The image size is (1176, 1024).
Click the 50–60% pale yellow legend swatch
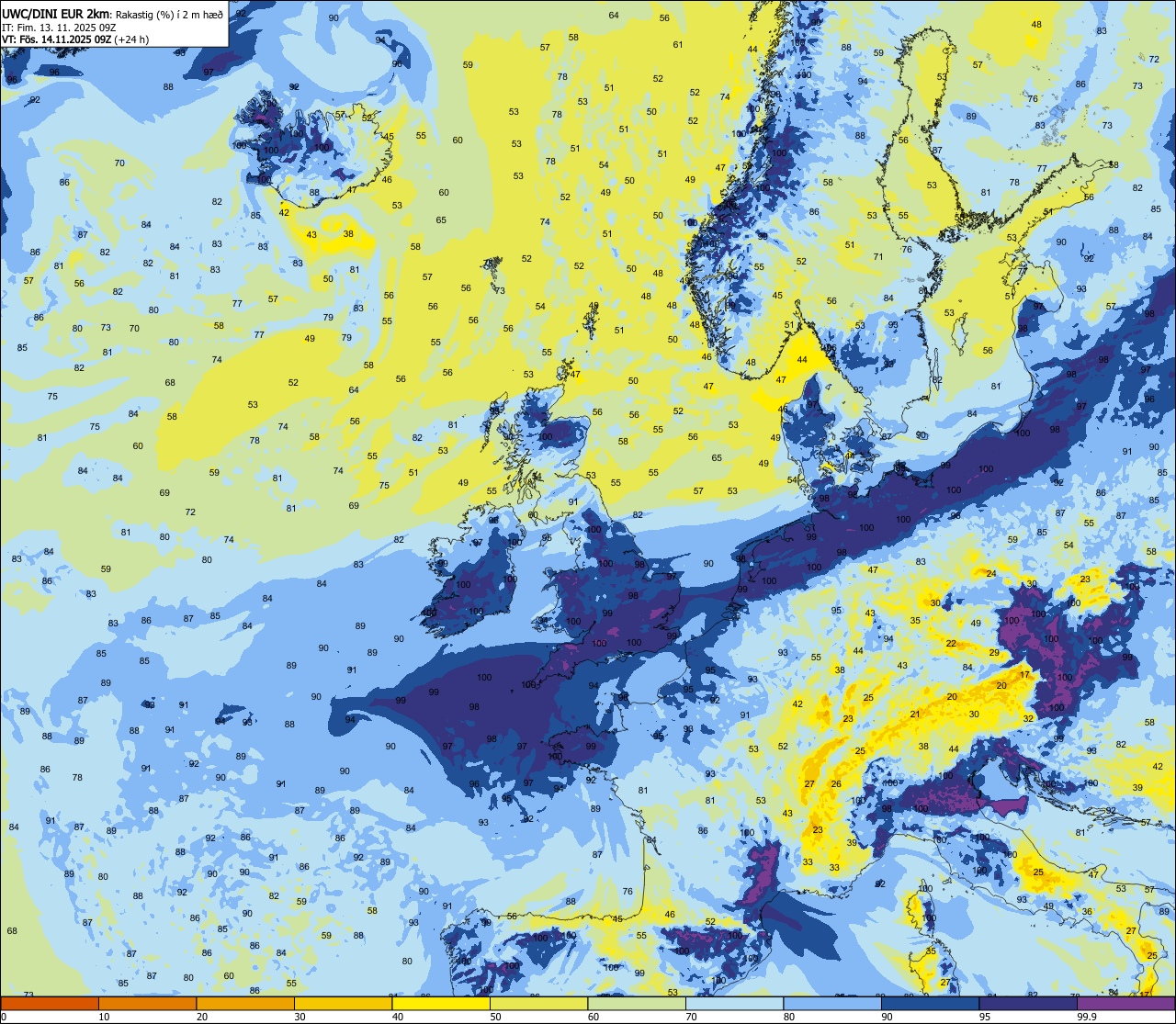tap(538, 1003)
